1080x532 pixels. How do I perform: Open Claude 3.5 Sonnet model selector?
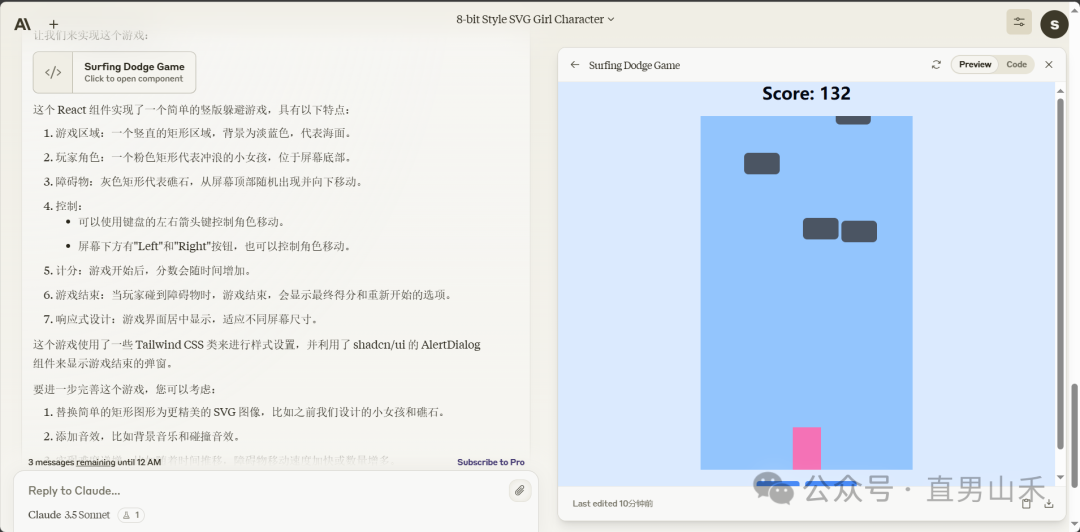pos(69,515)
